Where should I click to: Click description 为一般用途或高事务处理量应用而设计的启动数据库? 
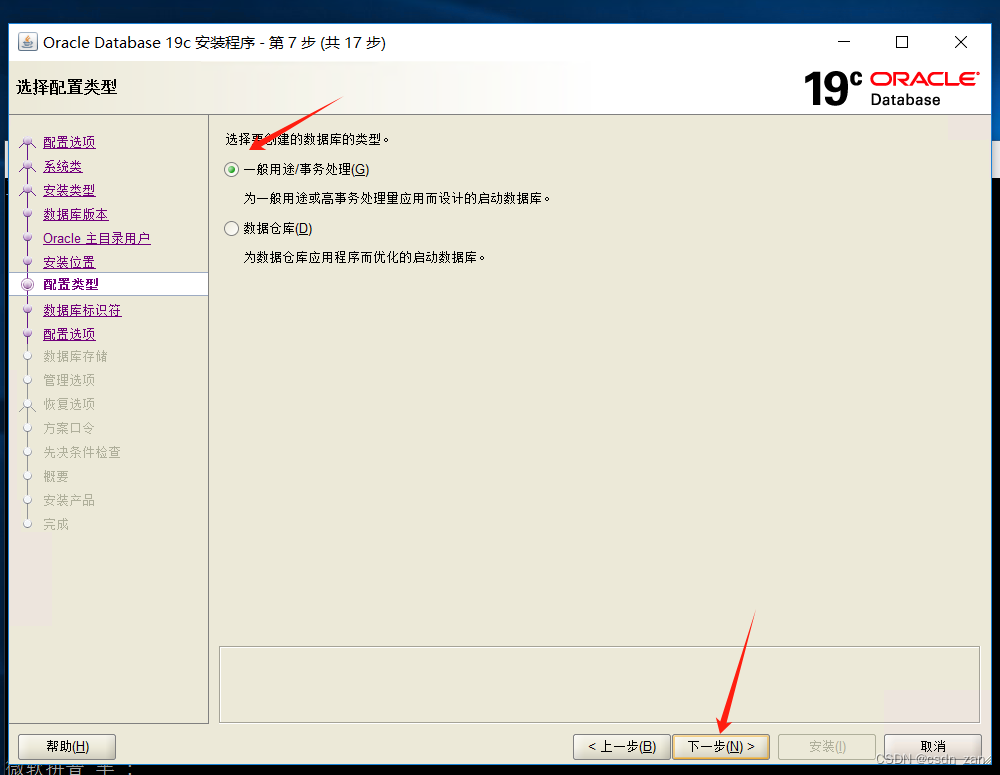[397, 198]
